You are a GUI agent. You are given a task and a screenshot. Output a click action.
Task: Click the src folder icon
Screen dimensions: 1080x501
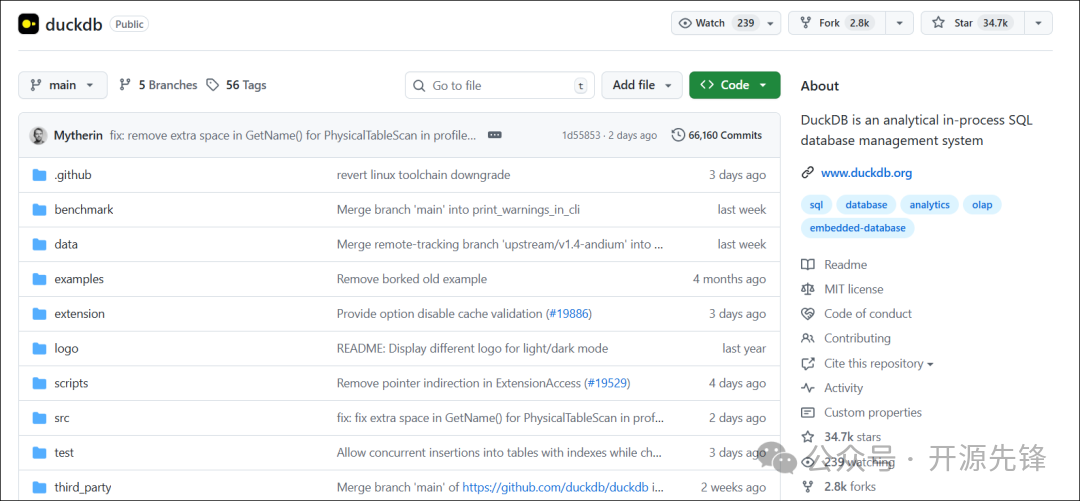point(39,418)
